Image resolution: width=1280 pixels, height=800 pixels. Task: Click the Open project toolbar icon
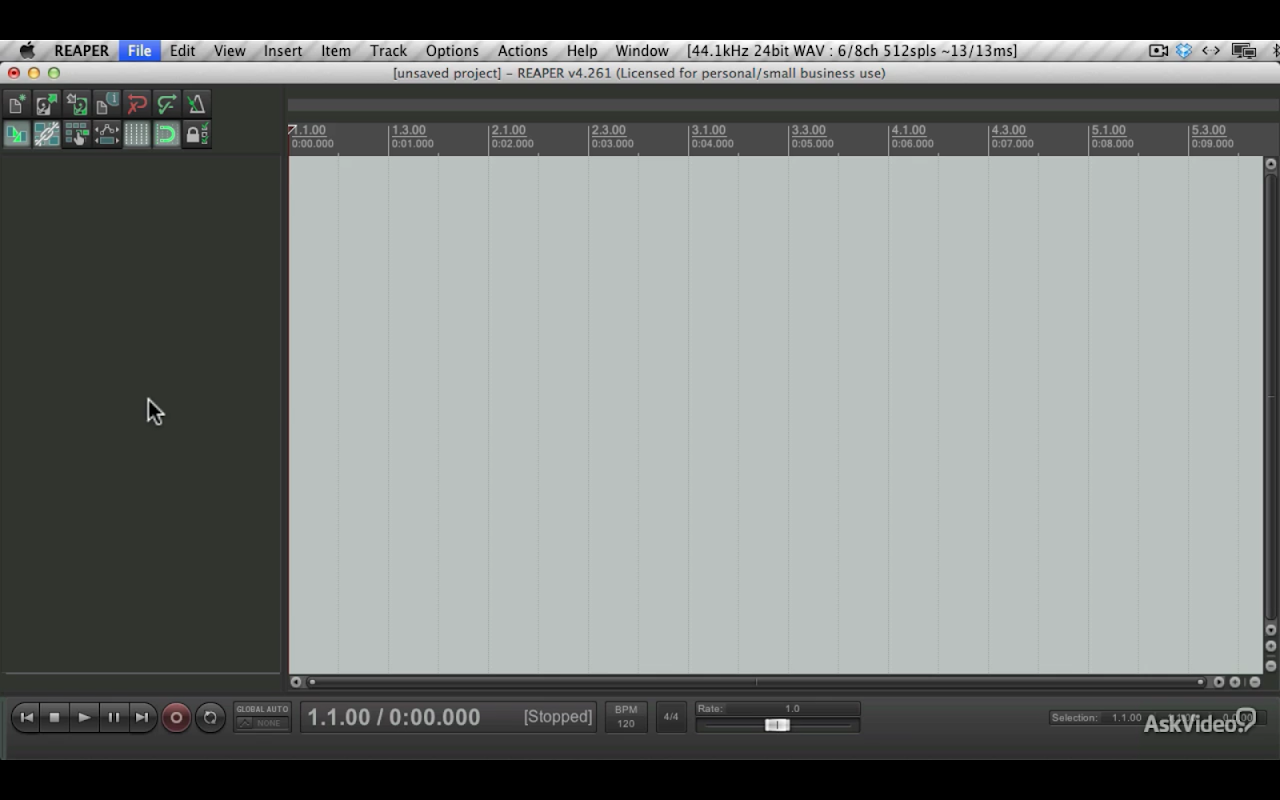point(47,104)
